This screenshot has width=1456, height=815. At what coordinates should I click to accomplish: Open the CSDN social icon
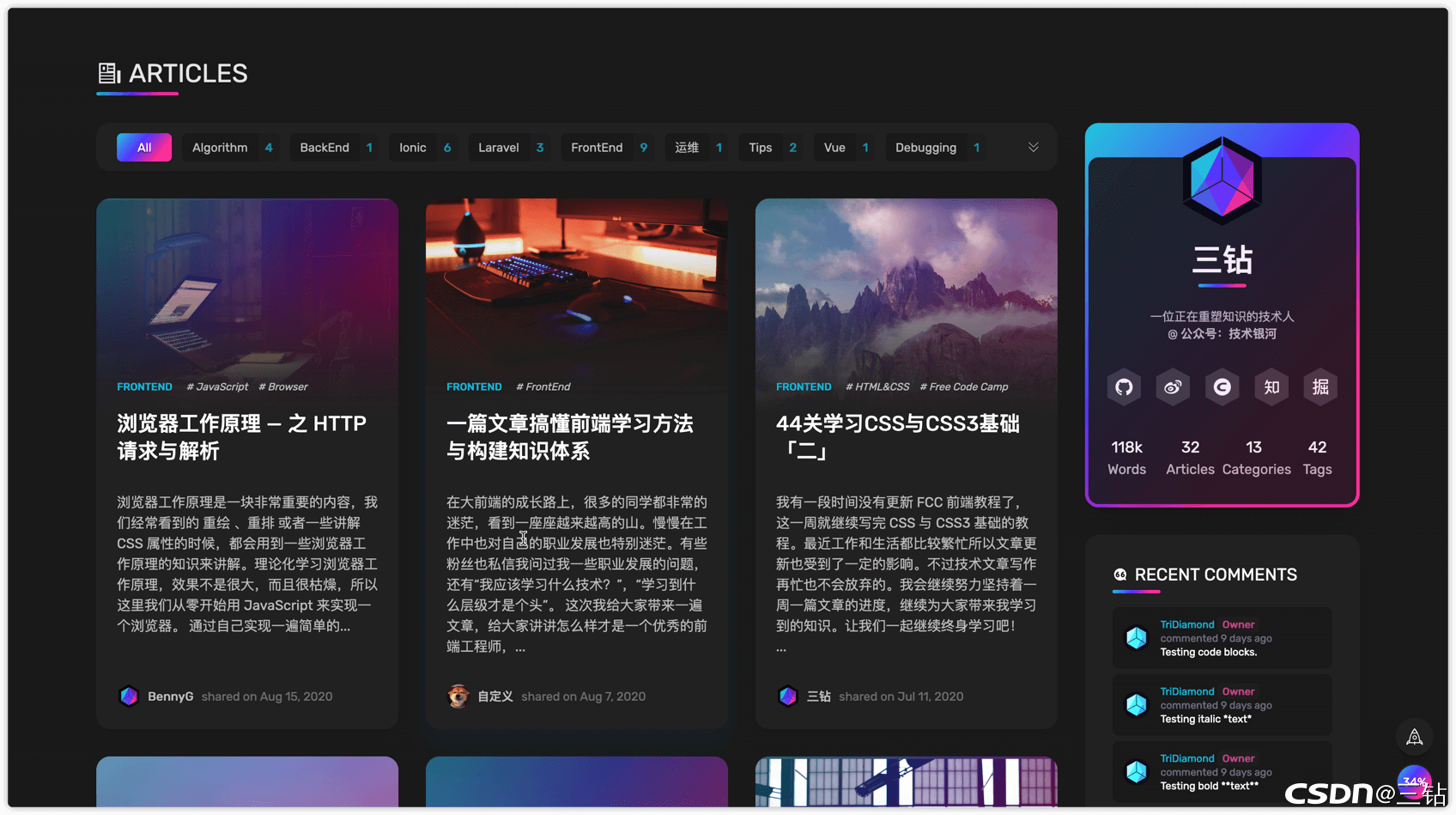point(1222,387)
